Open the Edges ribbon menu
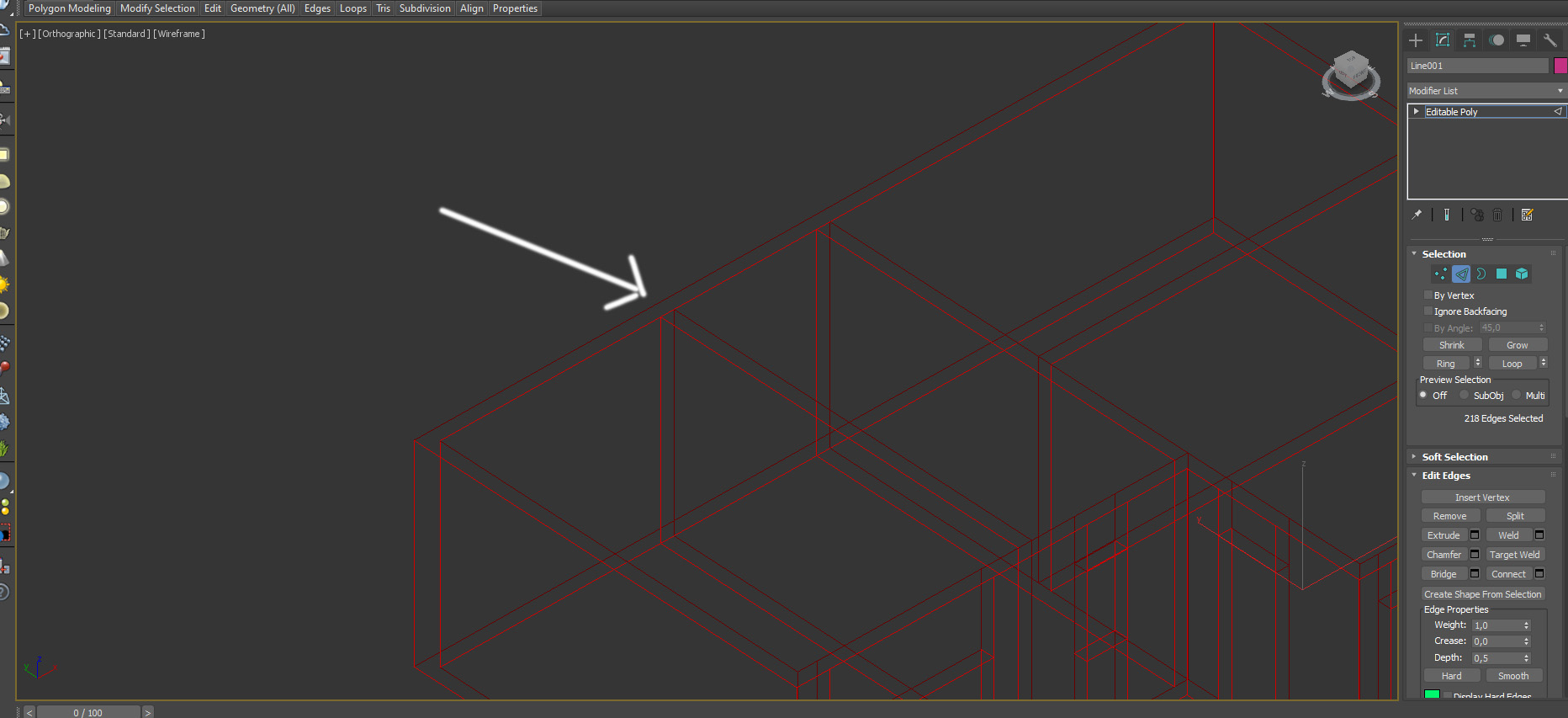The height and width of the screenshot is (718, 1568). click(317, 8)
